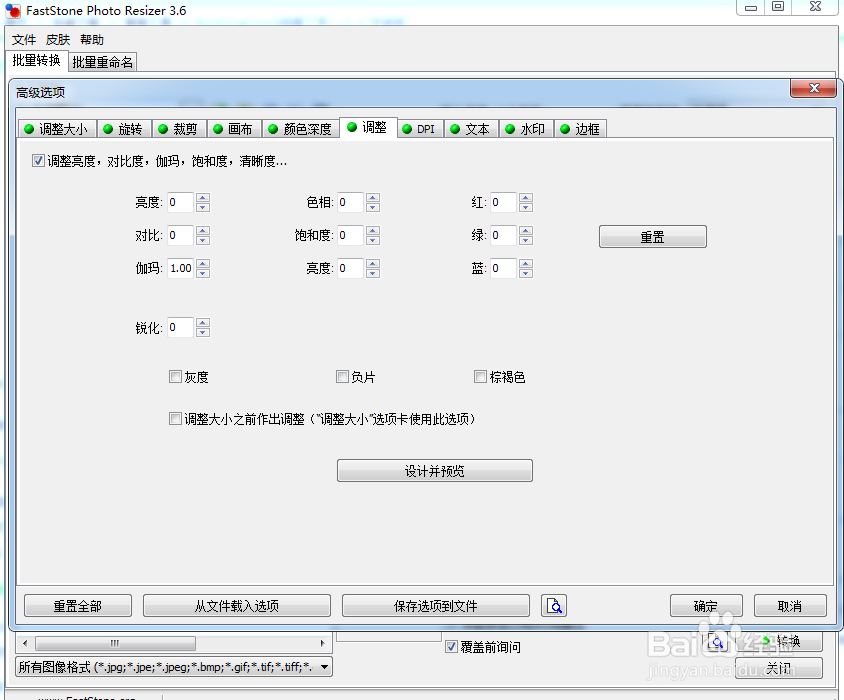Decrease 对比 contrast with down arrow
The width and height of the screenshot is (844, 700).
point(203,240)
